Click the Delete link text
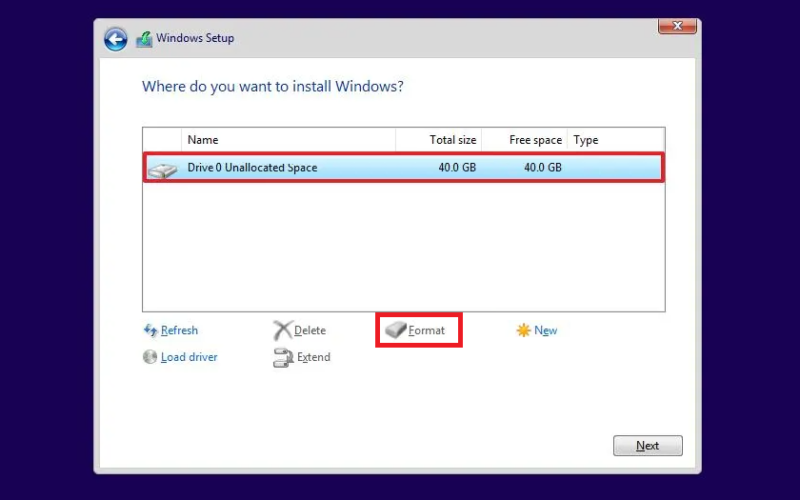Screen dimensions: 800x500 310,331
